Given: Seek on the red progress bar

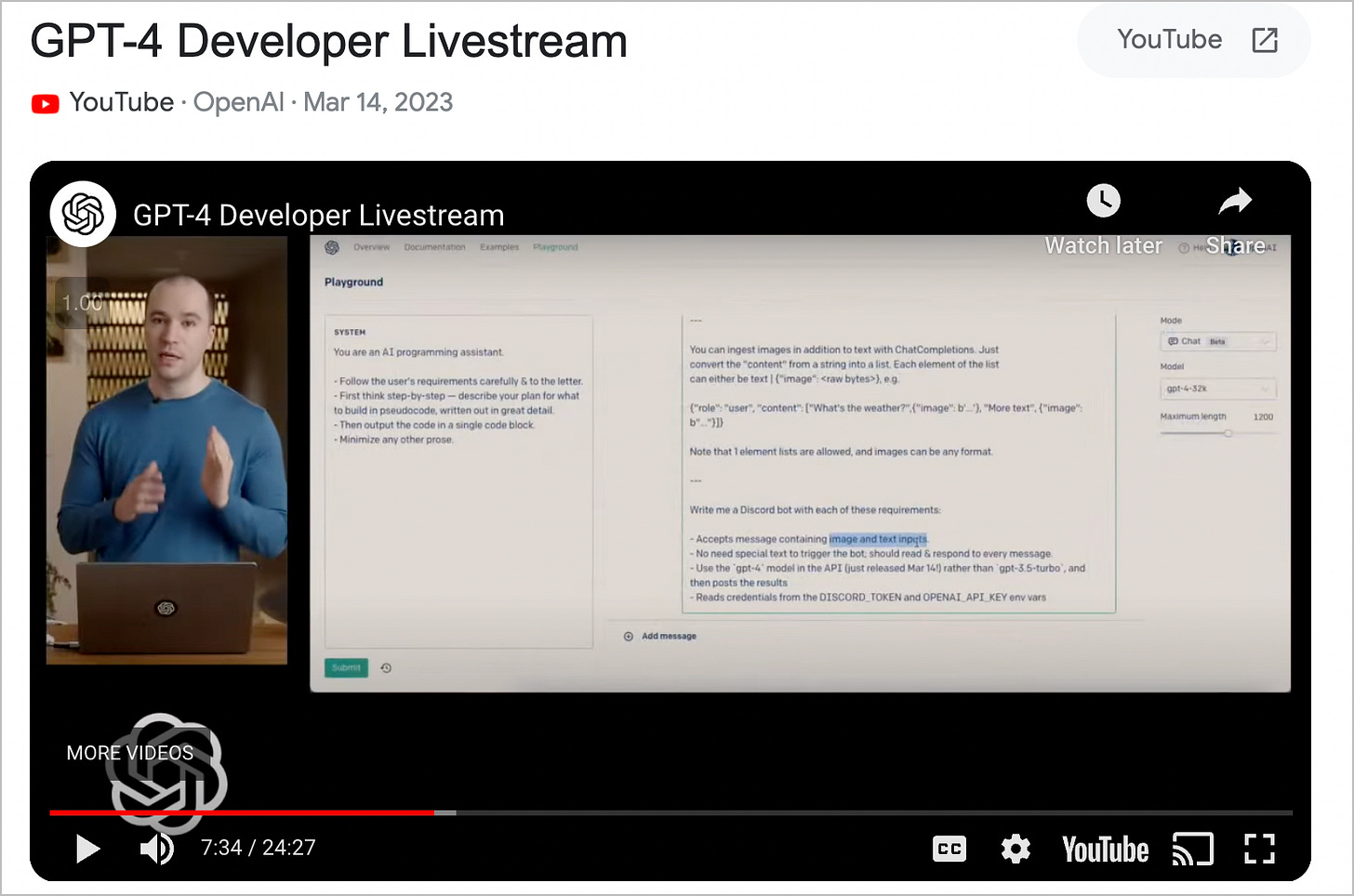Looking at the screenshot, I should (242, 812).
